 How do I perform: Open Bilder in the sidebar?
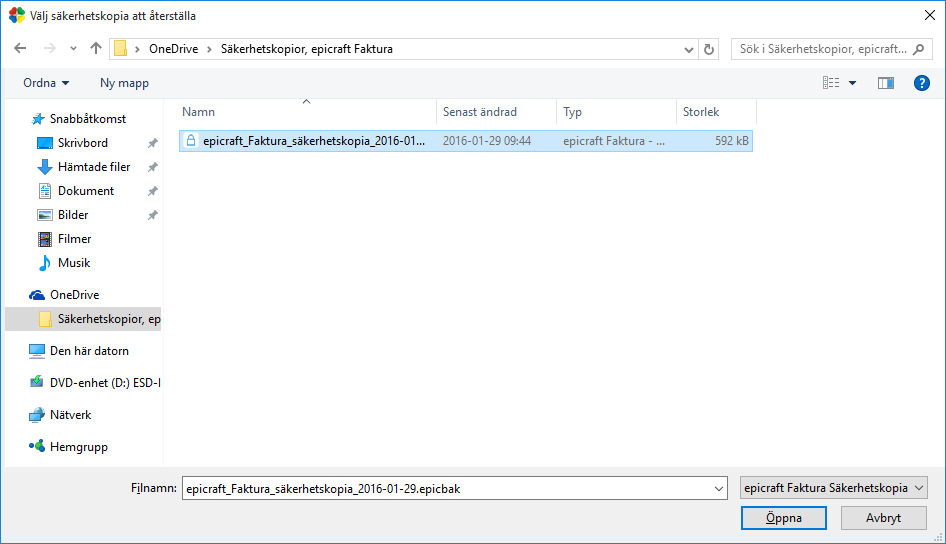pyautogui.click(x=73, y=215)
